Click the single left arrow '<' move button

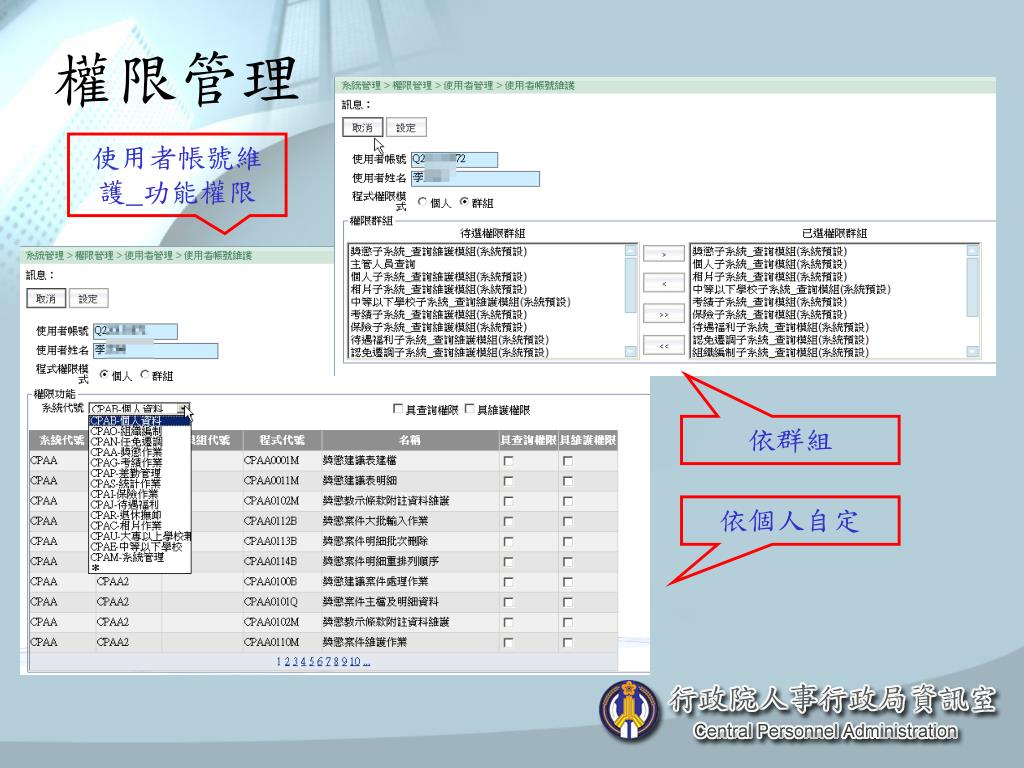(664, 283)
